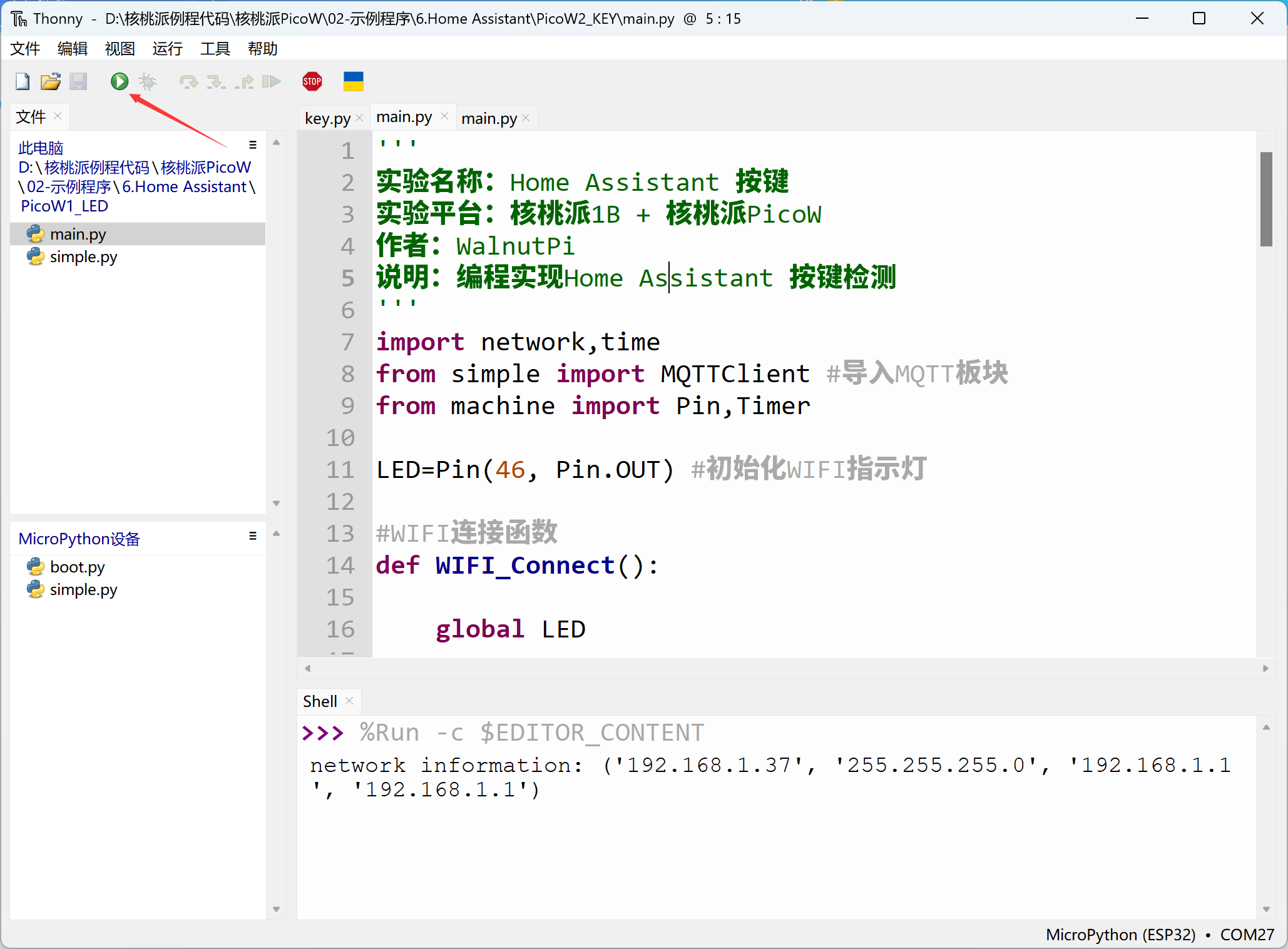Create a new file with toolbar icon
This screenshot has height=949, width=1288.
point(23,81)
